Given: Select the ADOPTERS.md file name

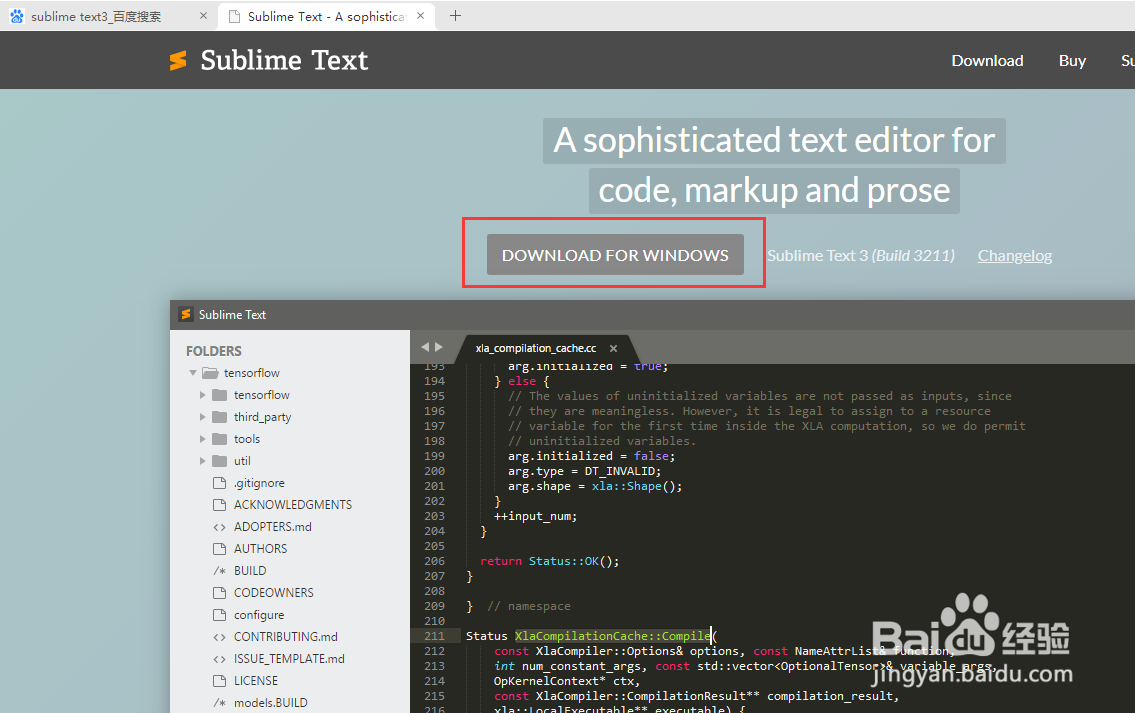Looking at the screenshot, I should pyautogui.click(x=272, y=527).
